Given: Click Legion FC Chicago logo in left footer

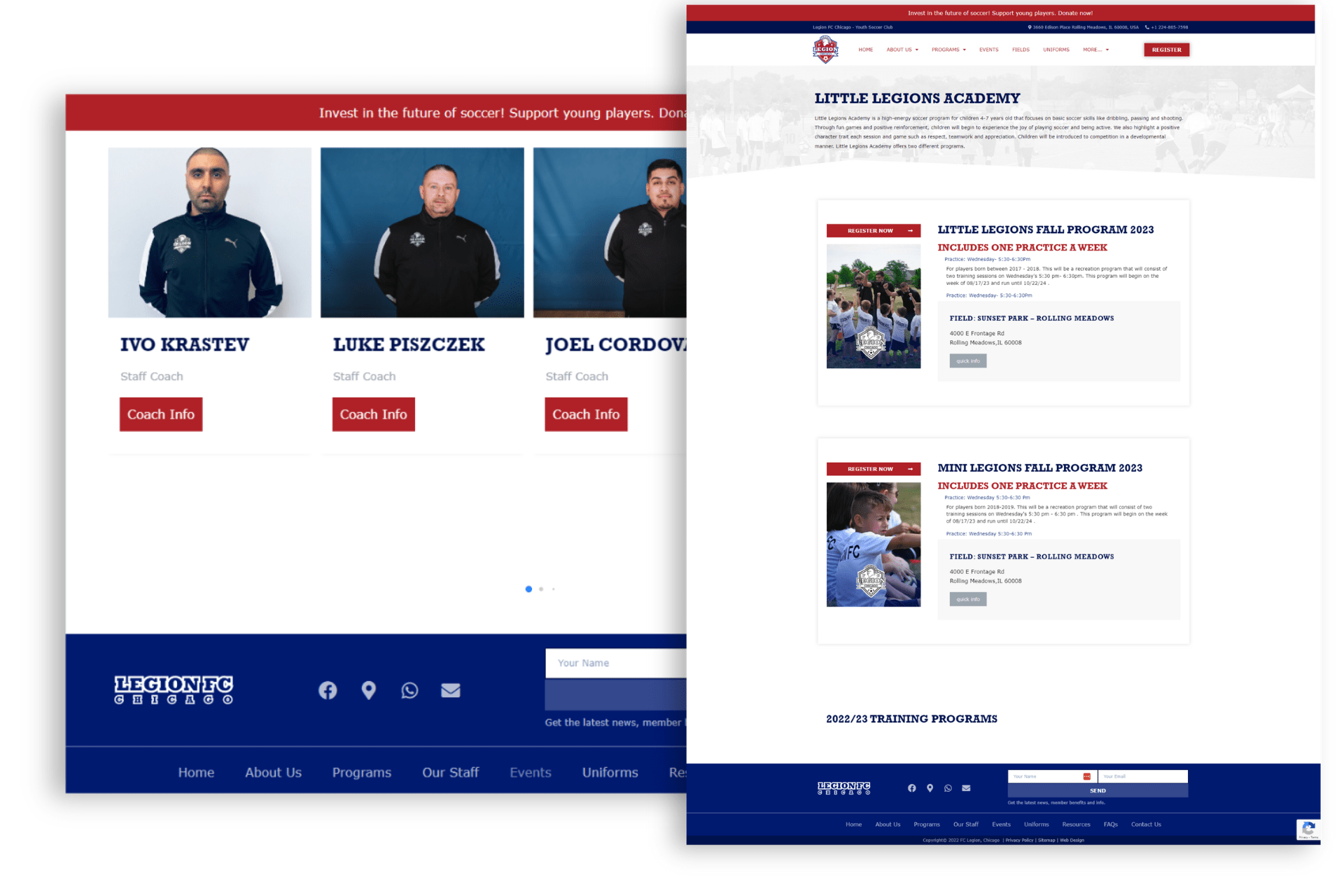Looking at the screenshot, I should [174, 689].
